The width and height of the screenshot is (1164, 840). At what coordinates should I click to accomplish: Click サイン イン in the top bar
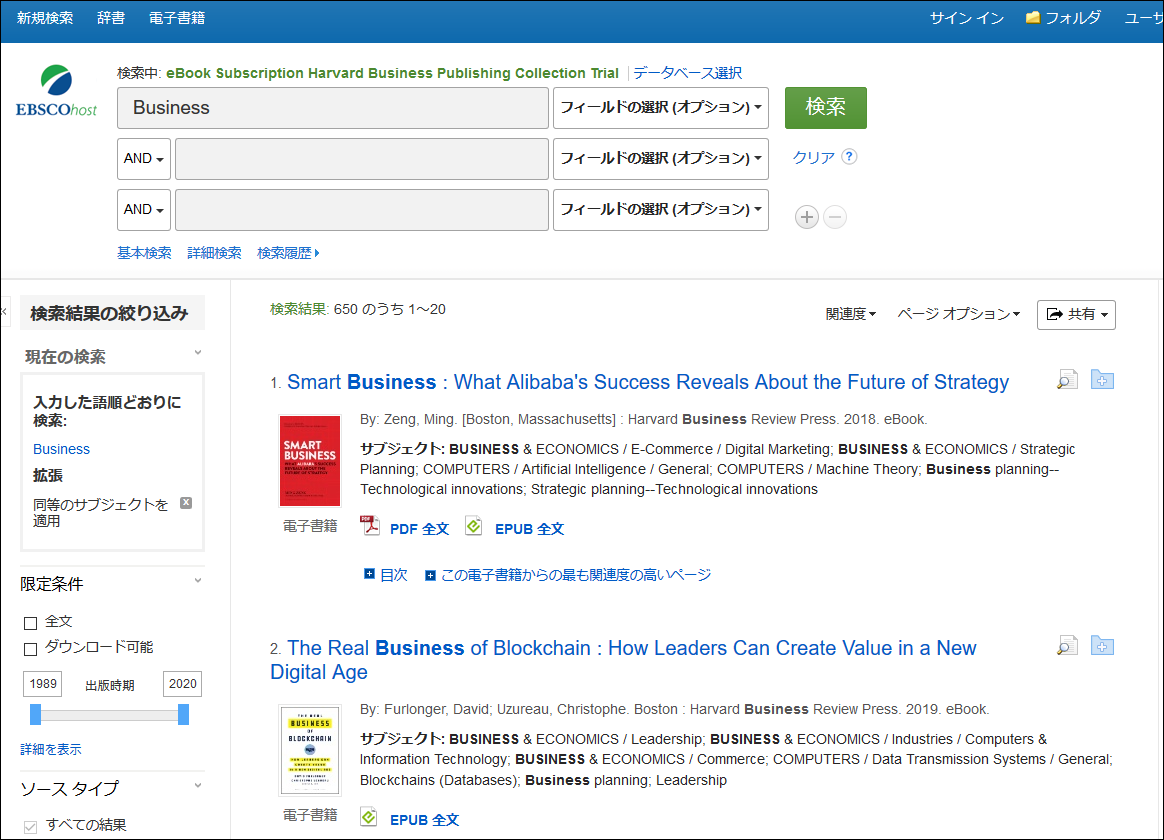pyautogui.click(x=967, y=18)
